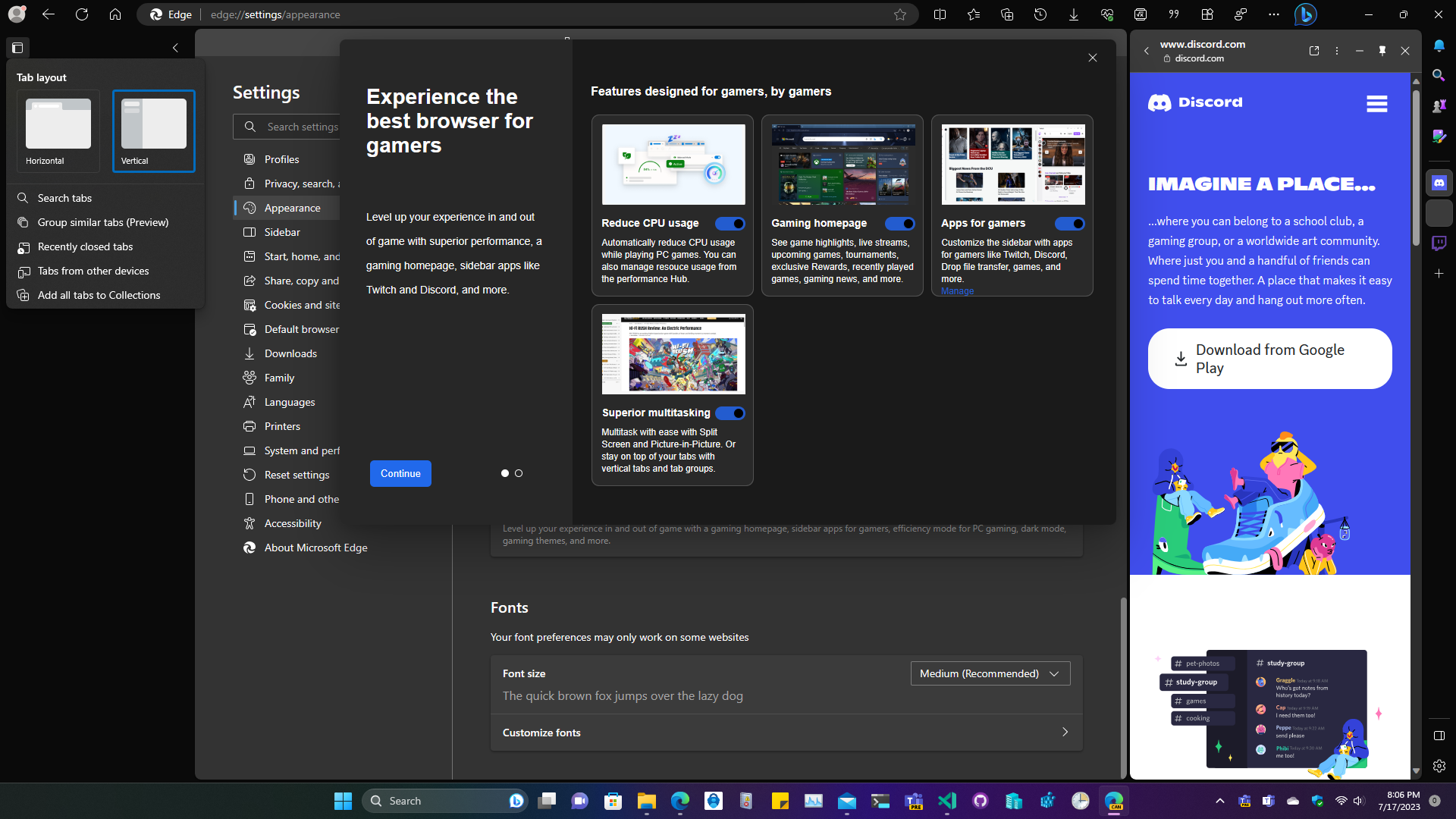
Task: Click Download from Google Play button
Action: point(1269,359)
